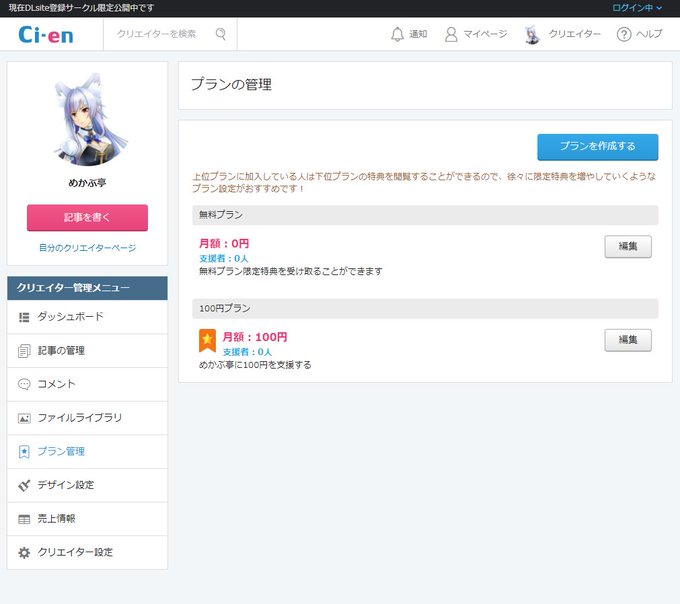Click the めかぶ亭 profile avatar image

tap(92, 120)
